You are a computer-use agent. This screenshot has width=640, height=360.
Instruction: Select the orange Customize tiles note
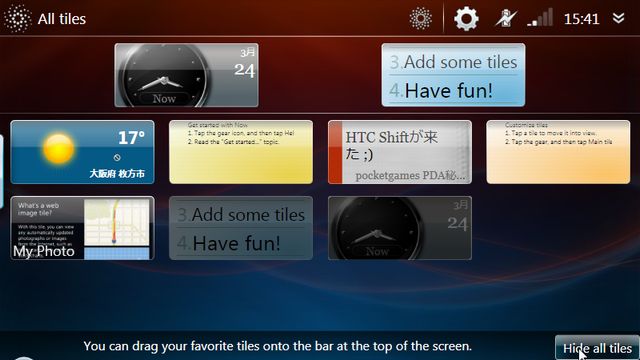[x=558, y=152]
